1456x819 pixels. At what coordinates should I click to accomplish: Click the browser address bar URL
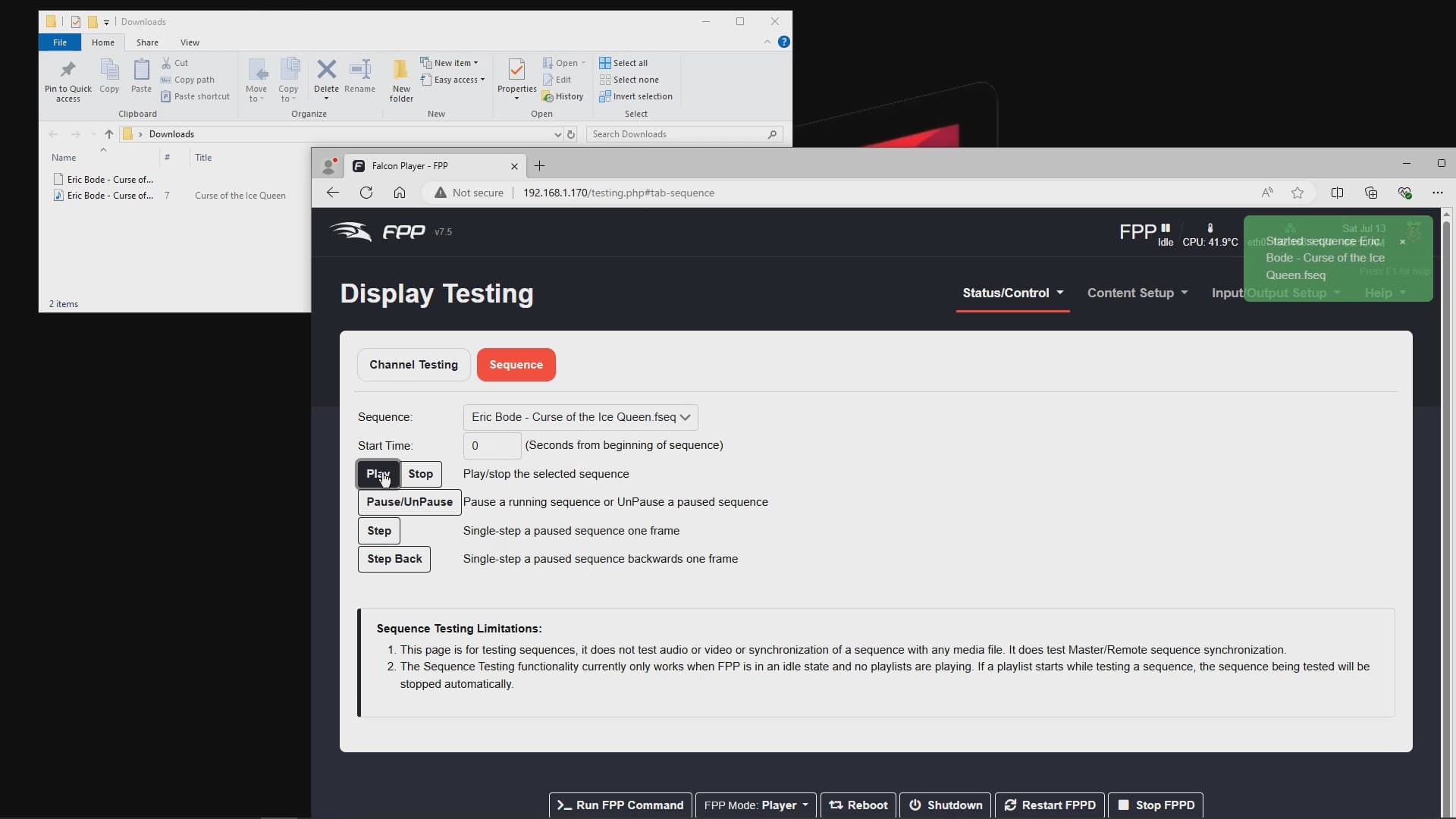(619, 193)
